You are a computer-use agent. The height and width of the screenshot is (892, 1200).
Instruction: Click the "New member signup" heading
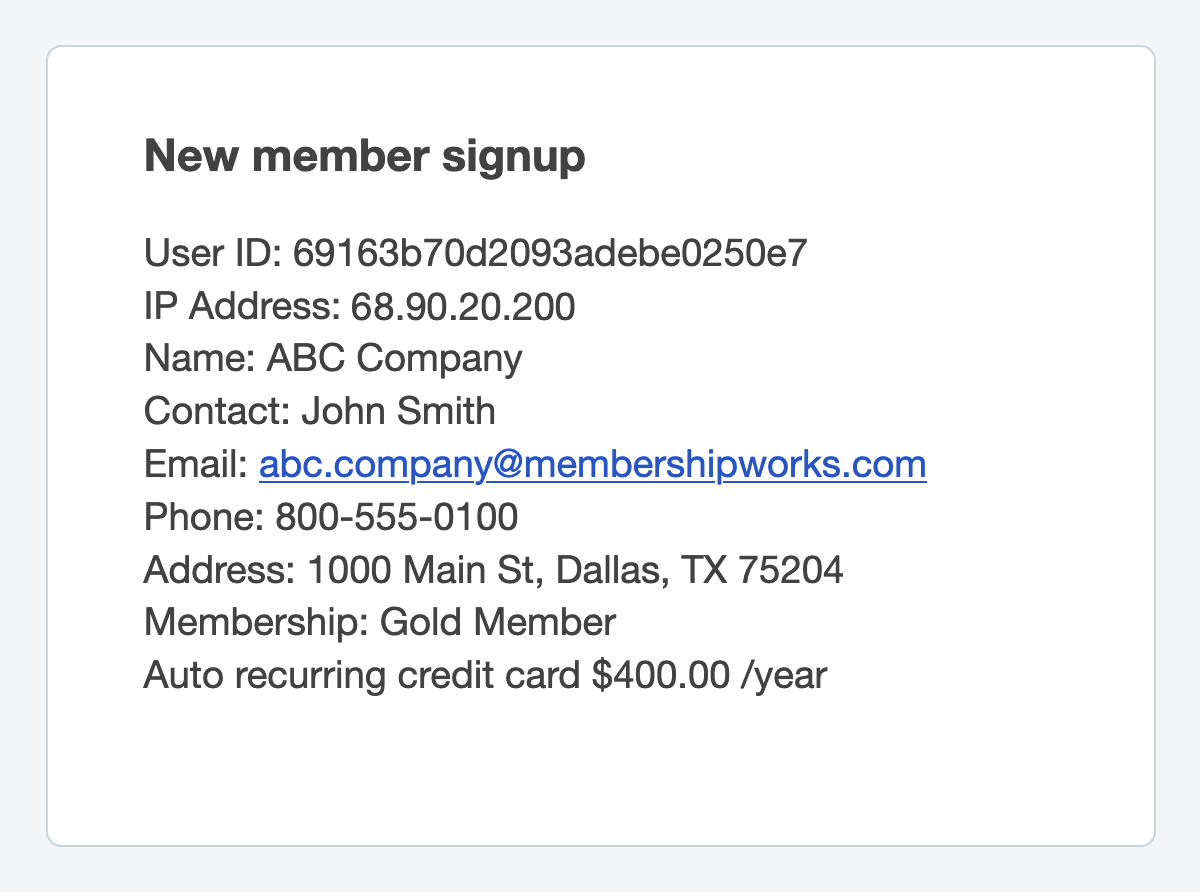point(365,157)
